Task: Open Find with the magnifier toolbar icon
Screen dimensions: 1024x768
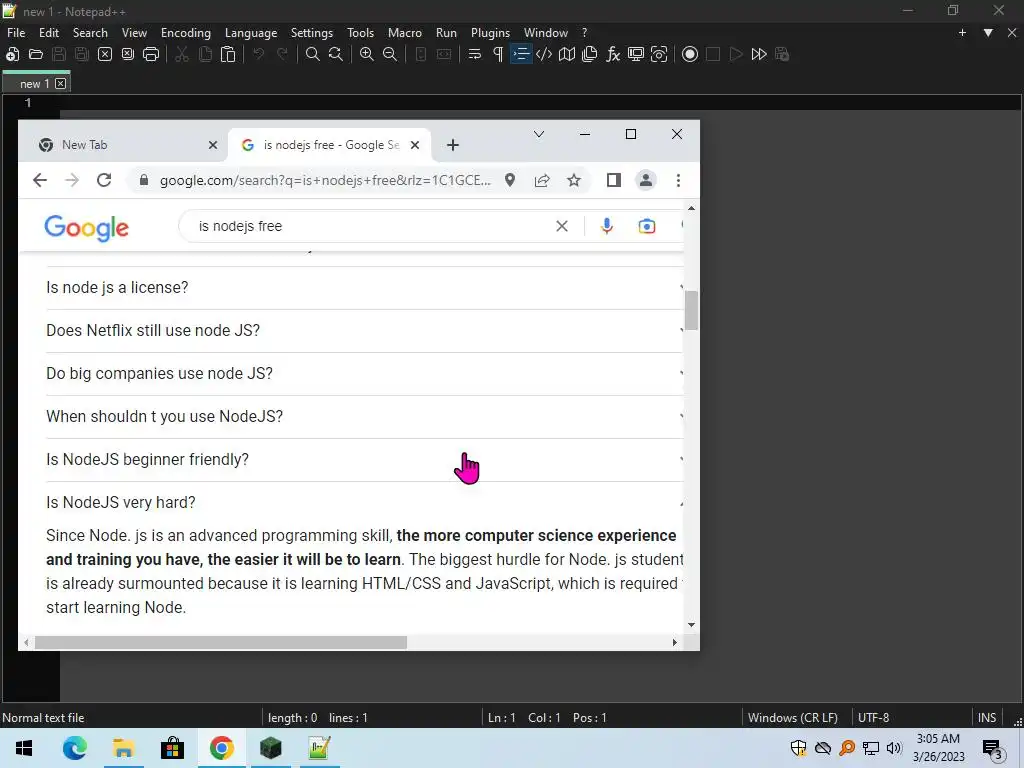Action: coord(313,54)
